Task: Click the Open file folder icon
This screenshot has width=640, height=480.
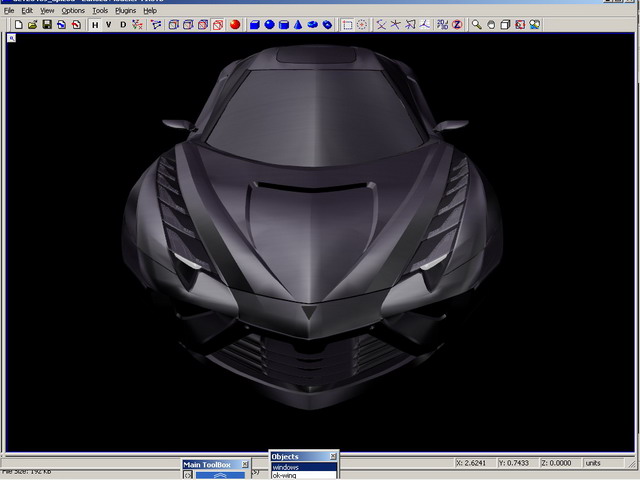Action: pyautogui.click(x=33, y=24)
